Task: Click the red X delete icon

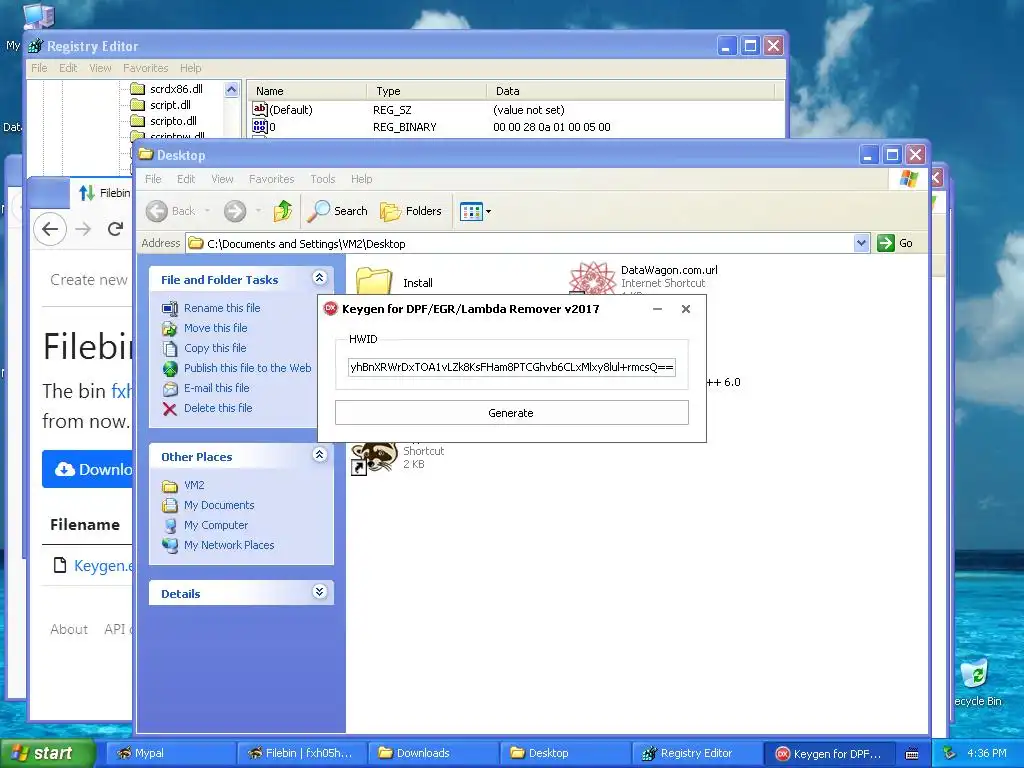Action: coord(170,409)
